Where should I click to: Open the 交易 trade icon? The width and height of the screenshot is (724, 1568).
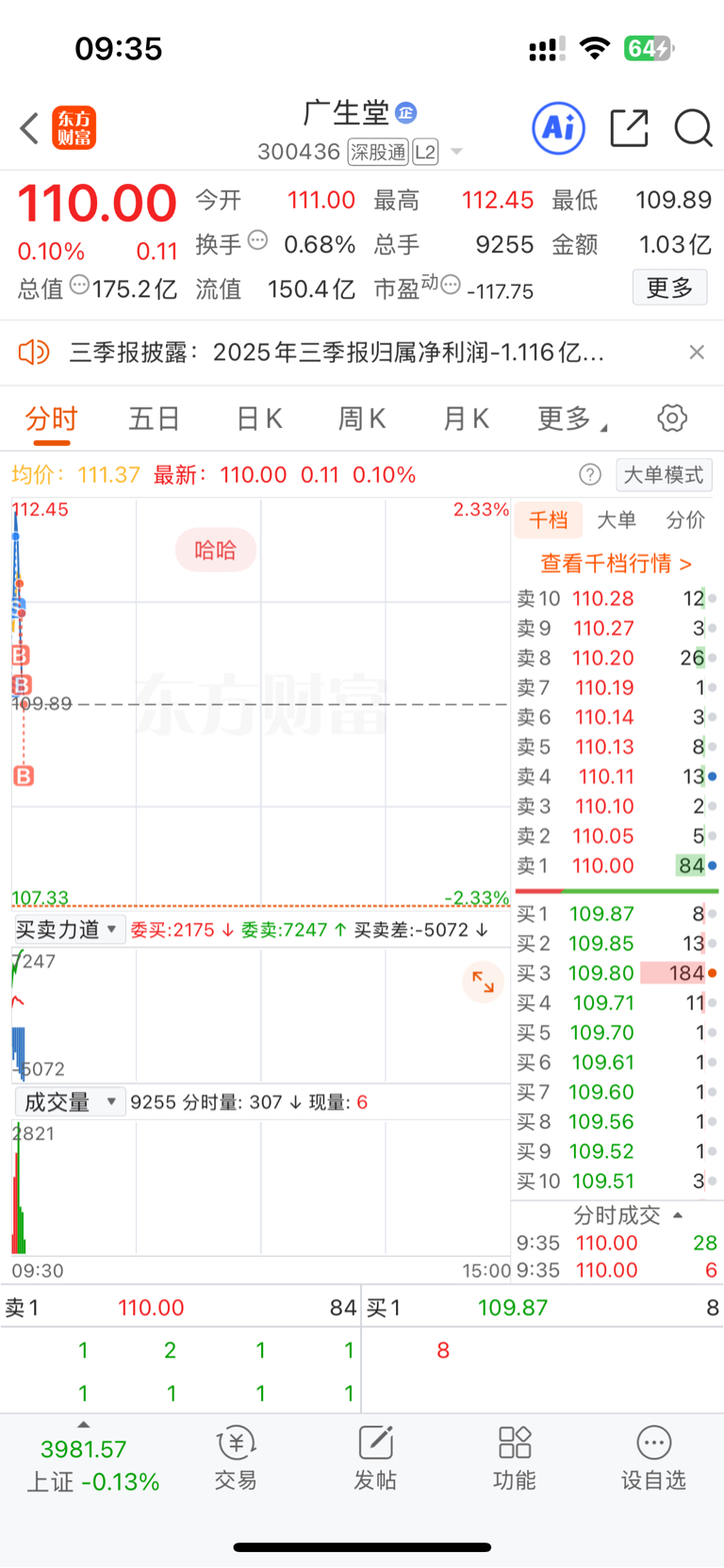pos(236,1458)
